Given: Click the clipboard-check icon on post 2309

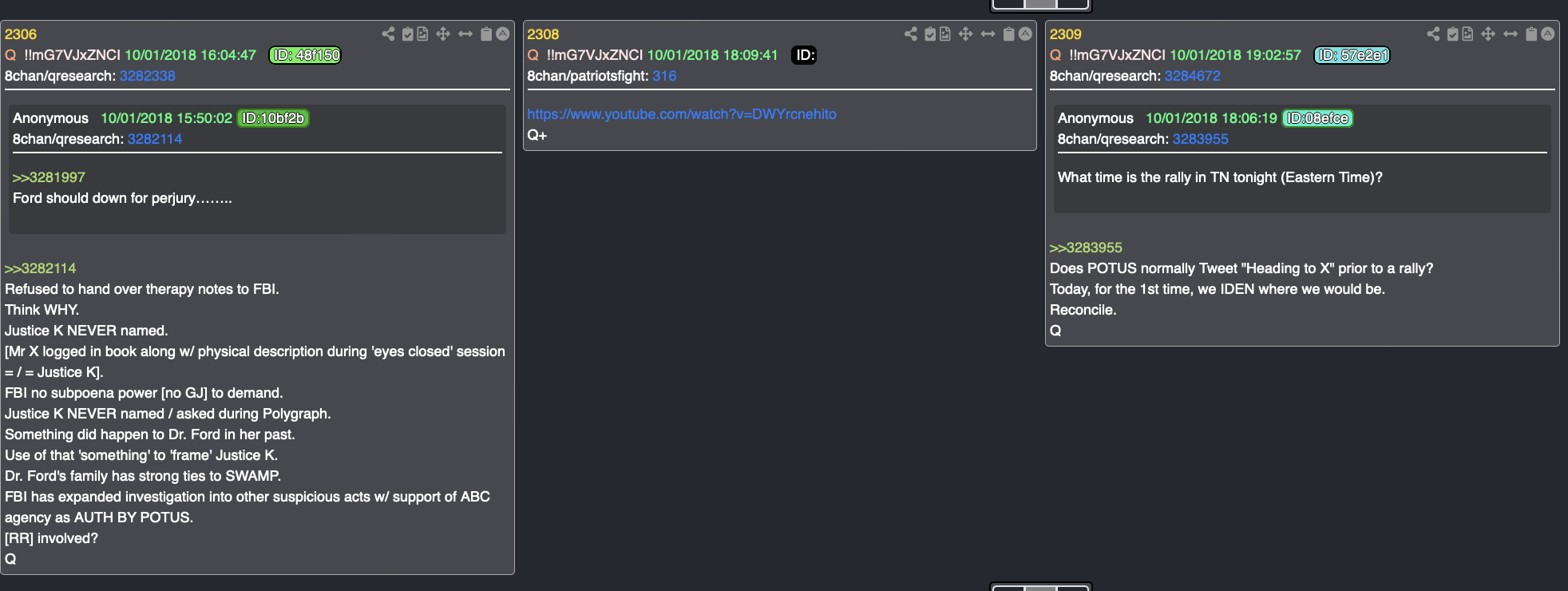Looking at the screenshot, I should pos(1453,34).
